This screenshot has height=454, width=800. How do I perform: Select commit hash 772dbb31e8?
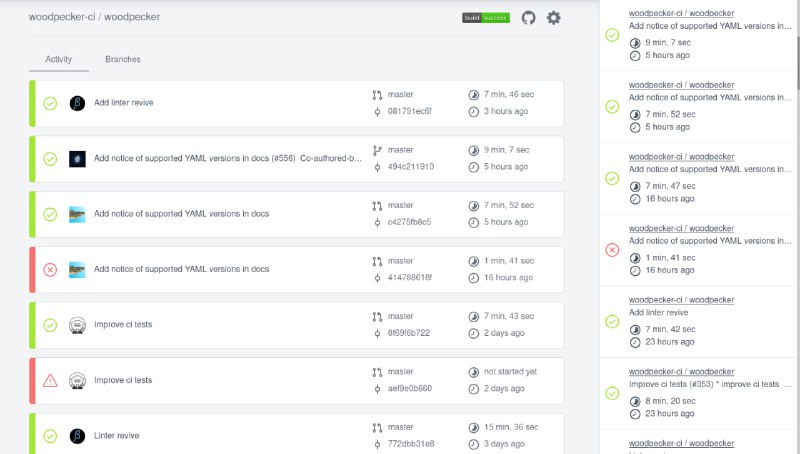411,444
